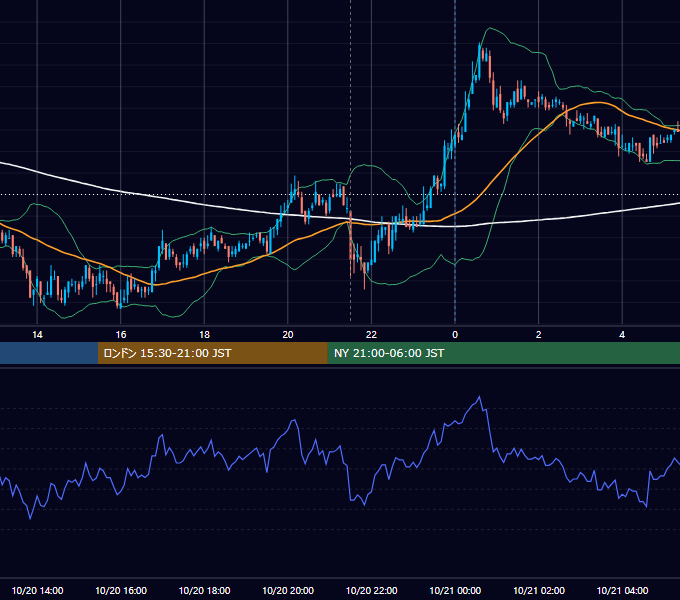This screenshot has height=600, width=680.
Task: Click the 16 hour label on price chart
Action: (x=121, y=334)
